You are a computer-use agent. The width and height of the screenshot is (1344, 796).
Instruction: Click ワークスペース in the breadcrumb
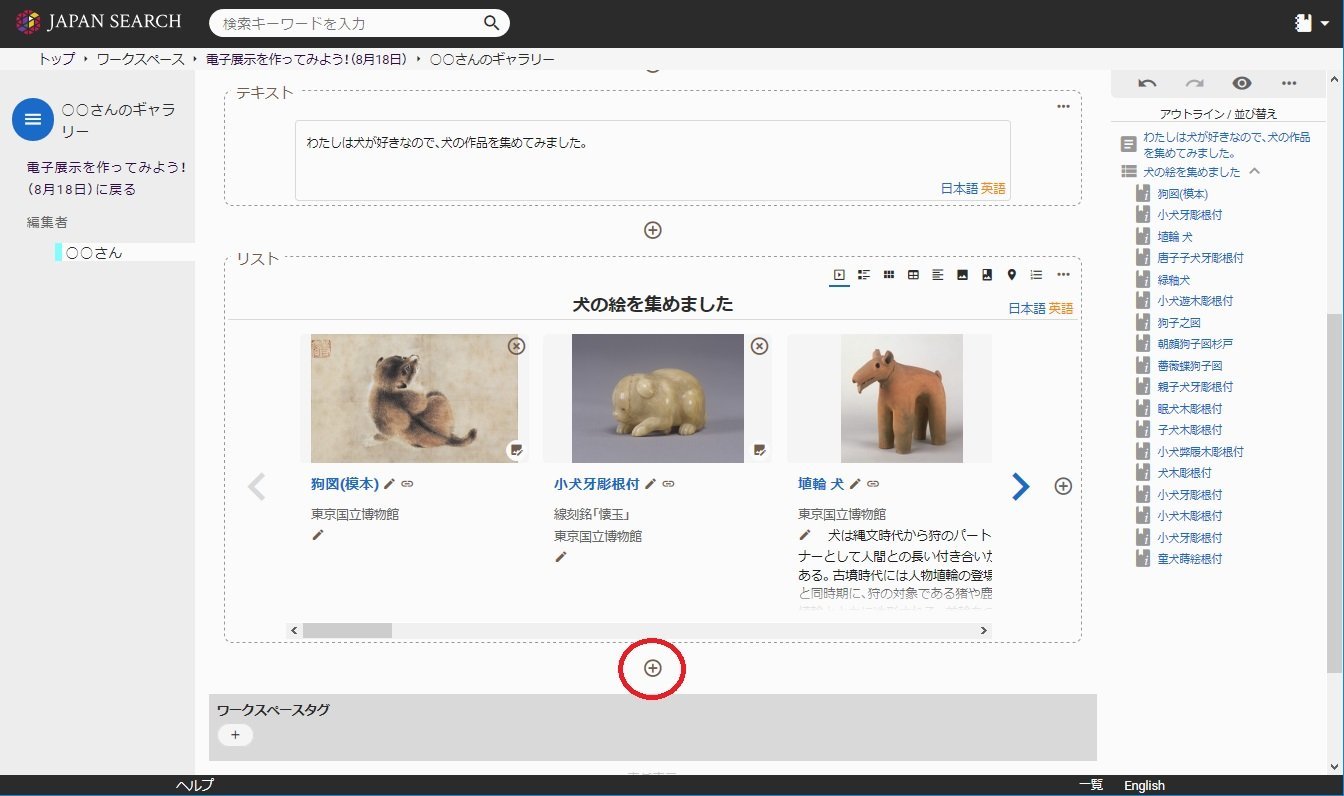pos(140,59)
